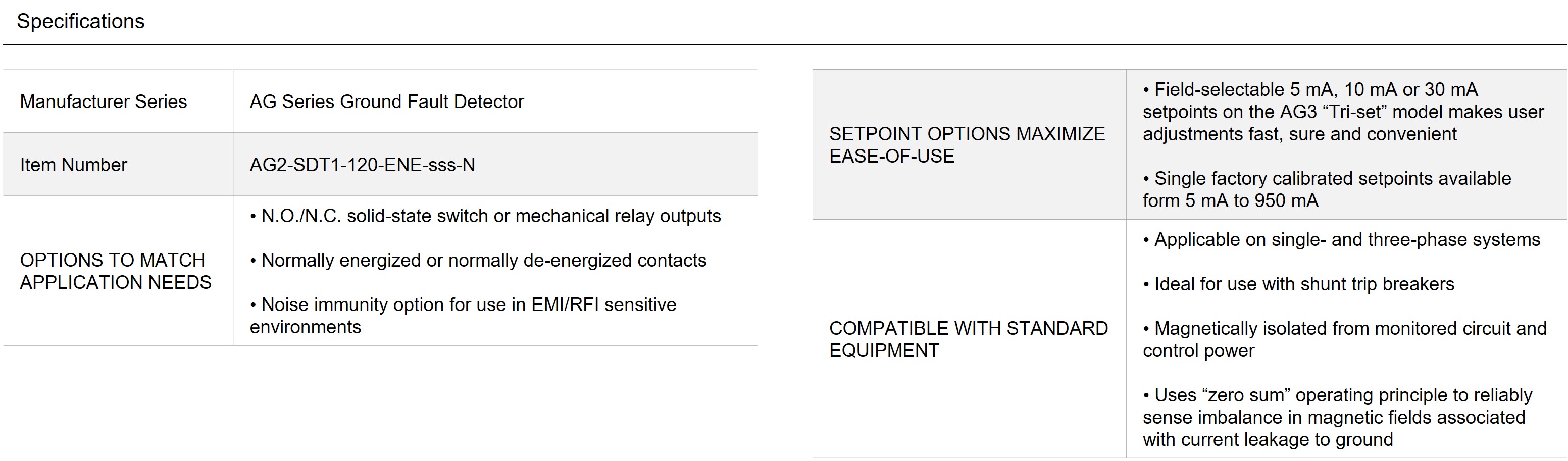Click the Specifications section heading

pyautogui.click(x=80, y=21)
